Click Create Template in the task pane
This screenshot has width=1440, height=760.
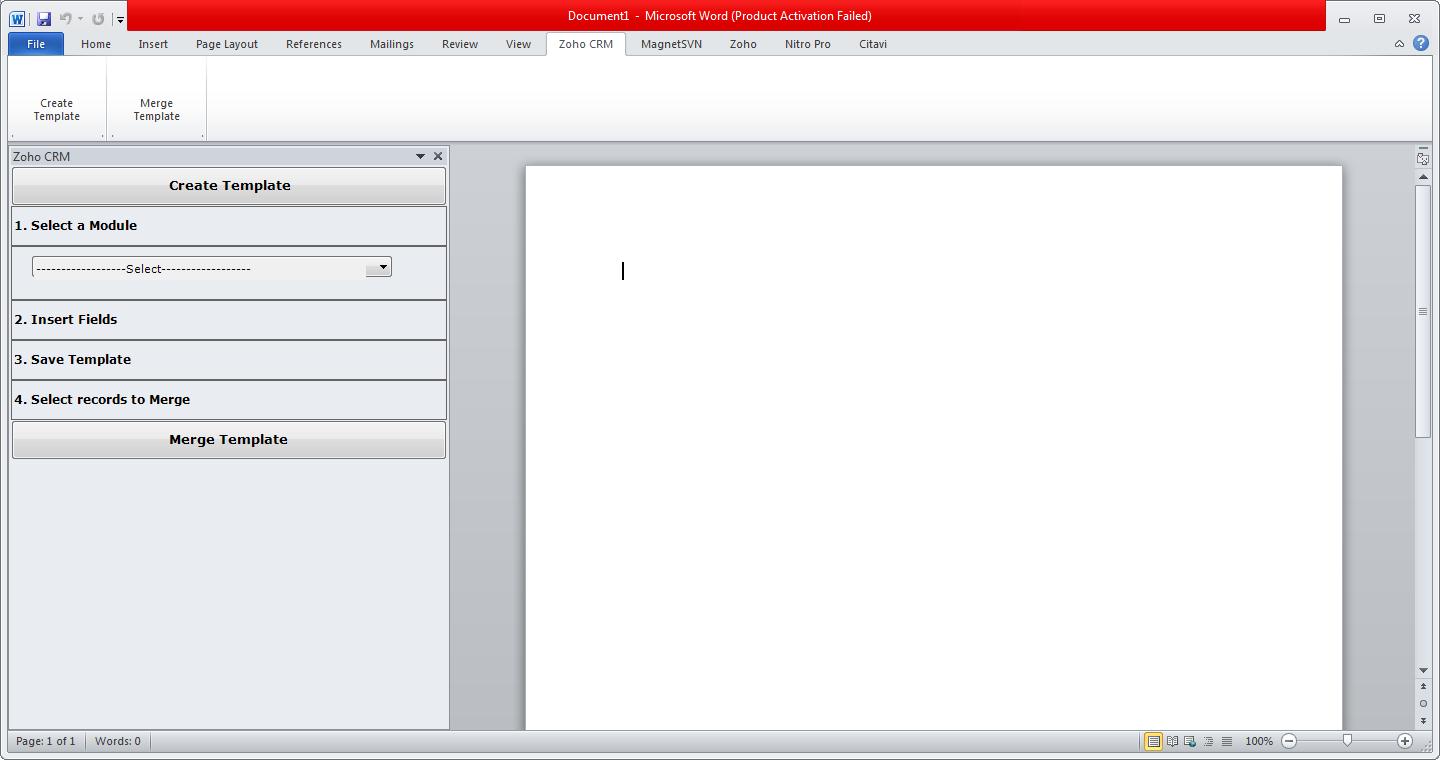coord(228,186)
